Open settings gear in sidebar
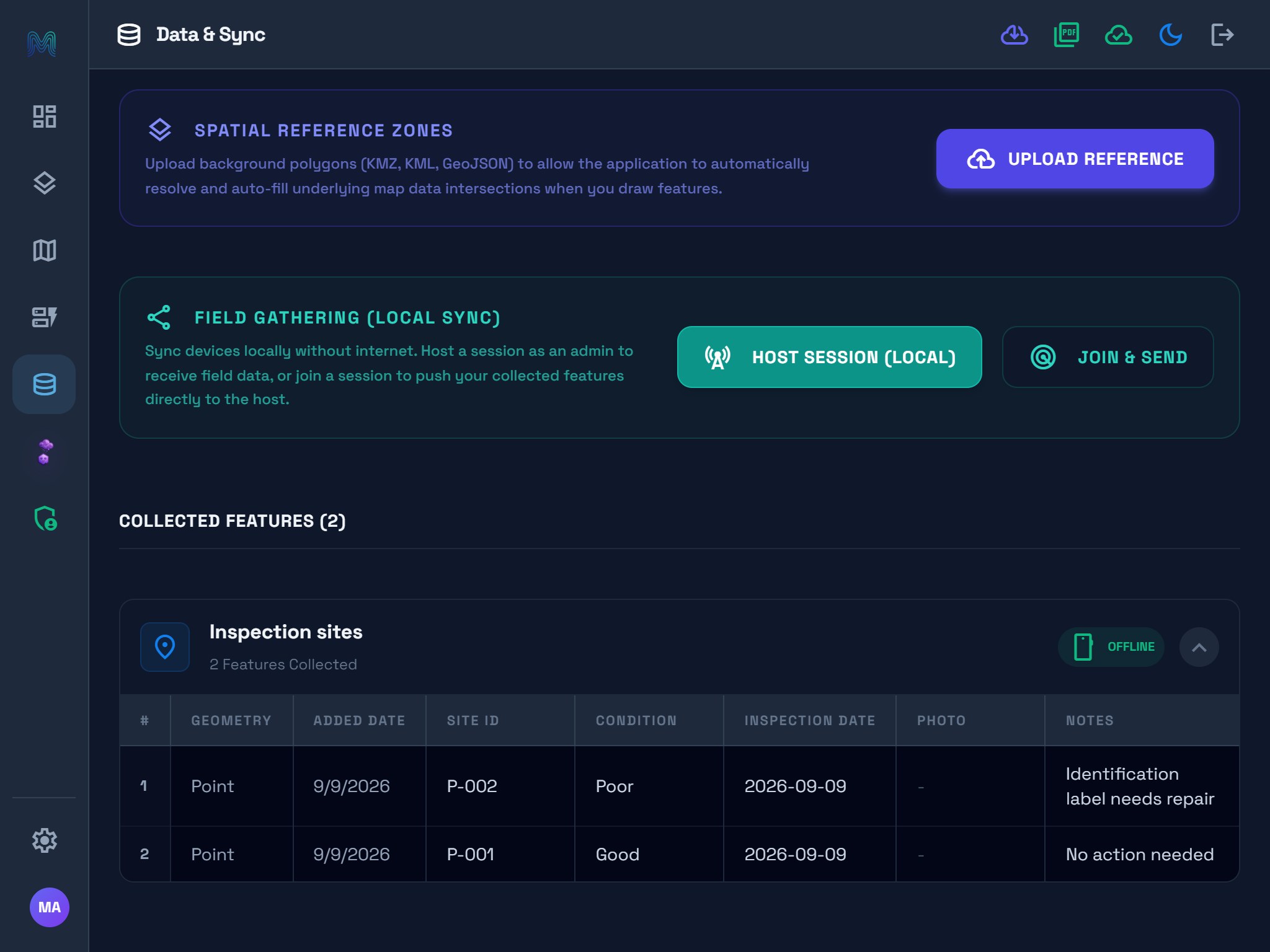Viewport: 1270px width, 952px height. tap(44, 840)
